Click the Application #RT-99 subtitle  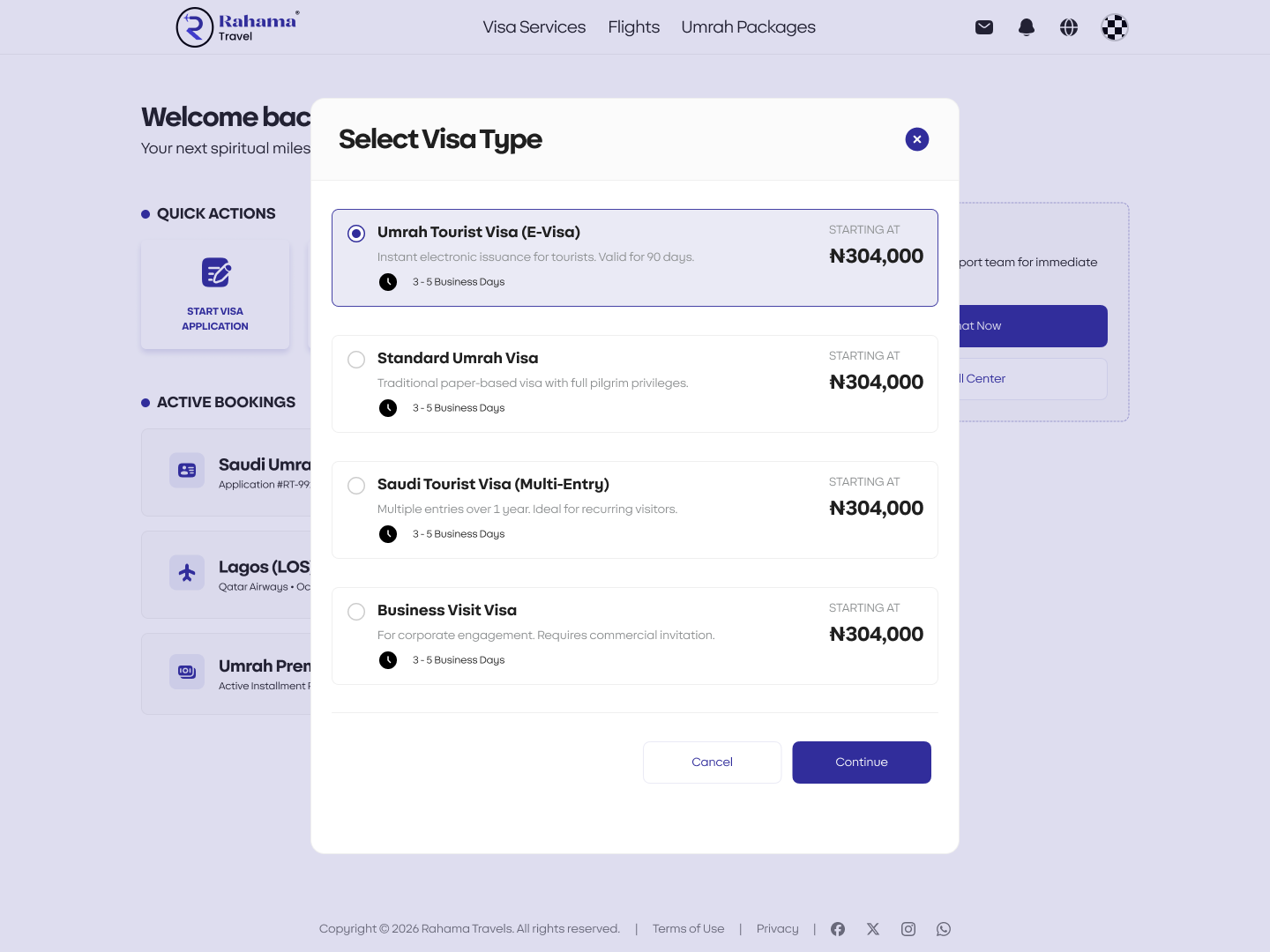pos(265,485)
